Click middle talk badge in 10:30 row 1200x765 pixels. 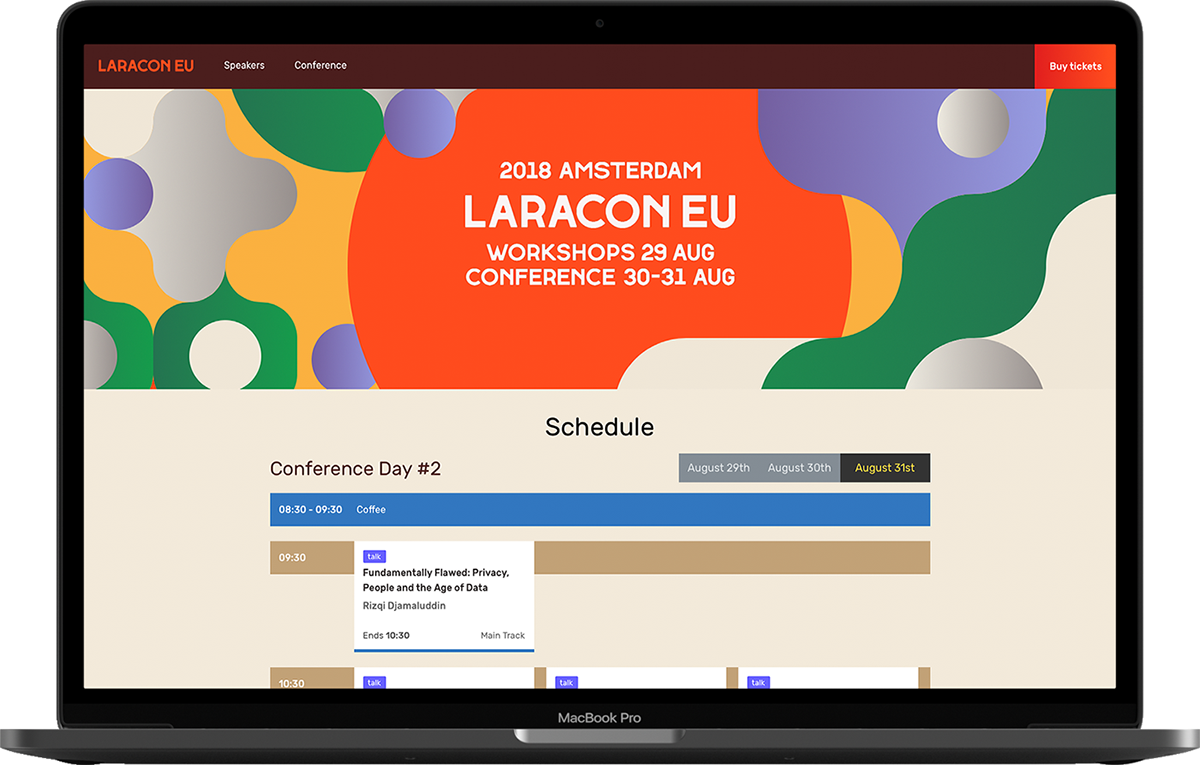click(566, 683)
